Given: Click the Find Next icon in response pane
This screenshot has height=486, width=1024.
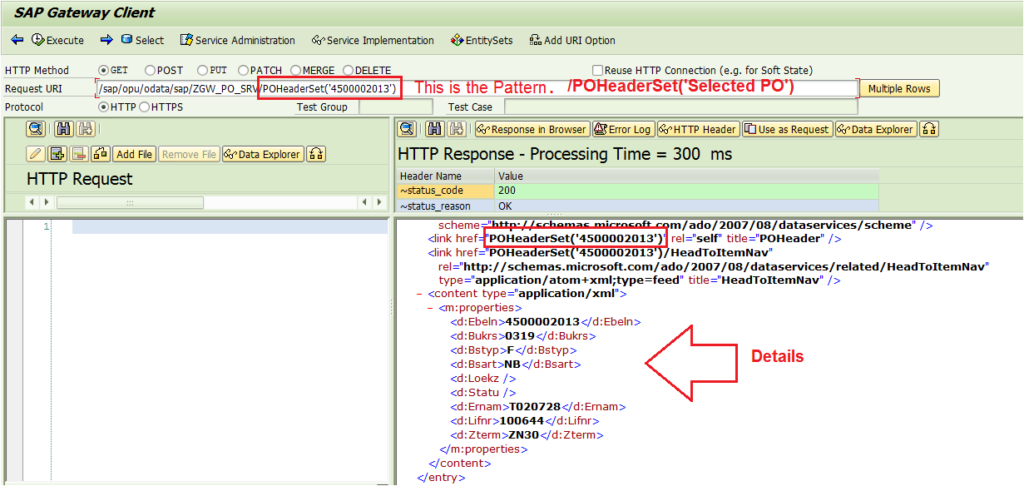Looking at the screenshot, I should point(456,129).
